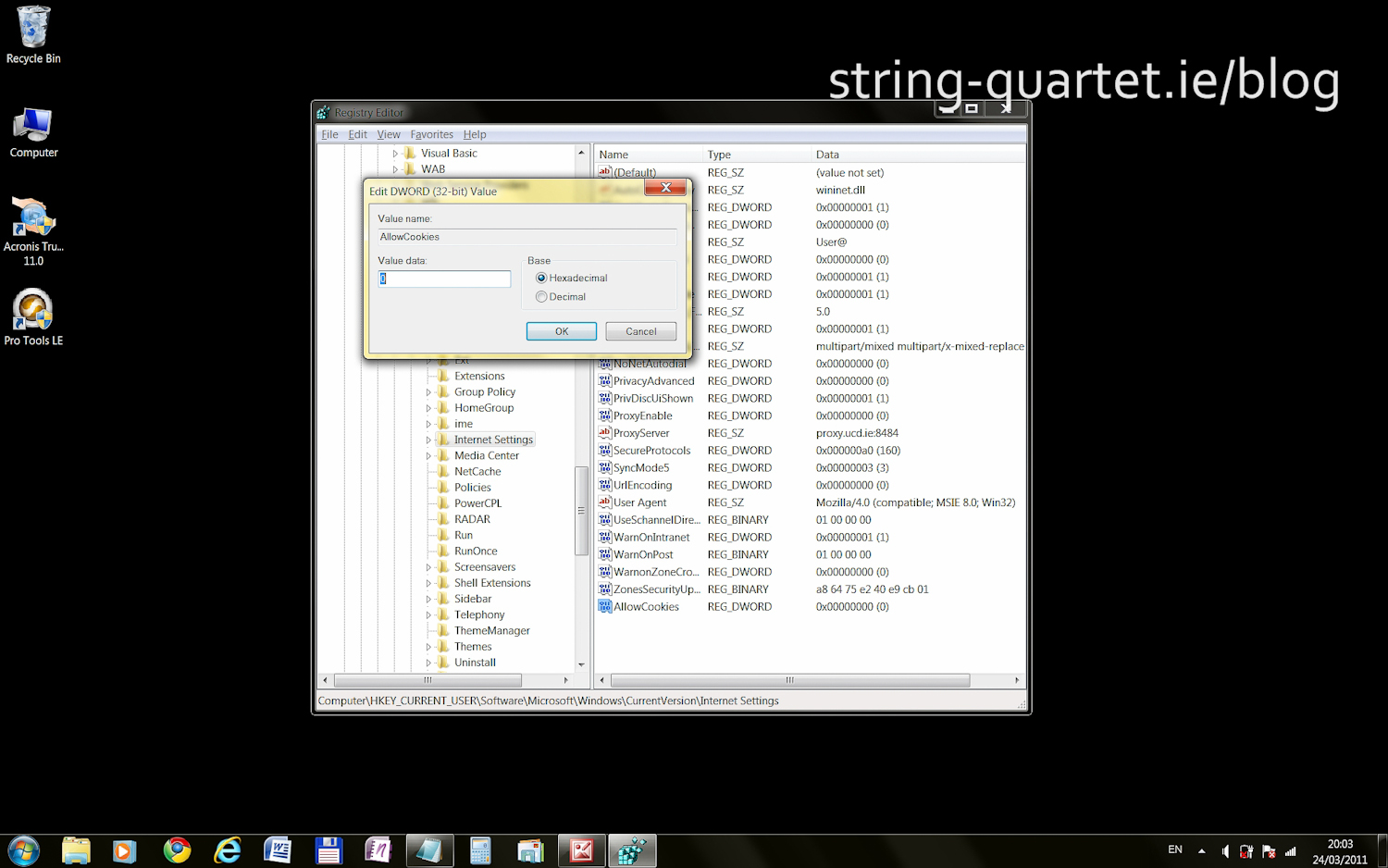Open Windows Media Player from the taskbar

(x=125, y=850)
